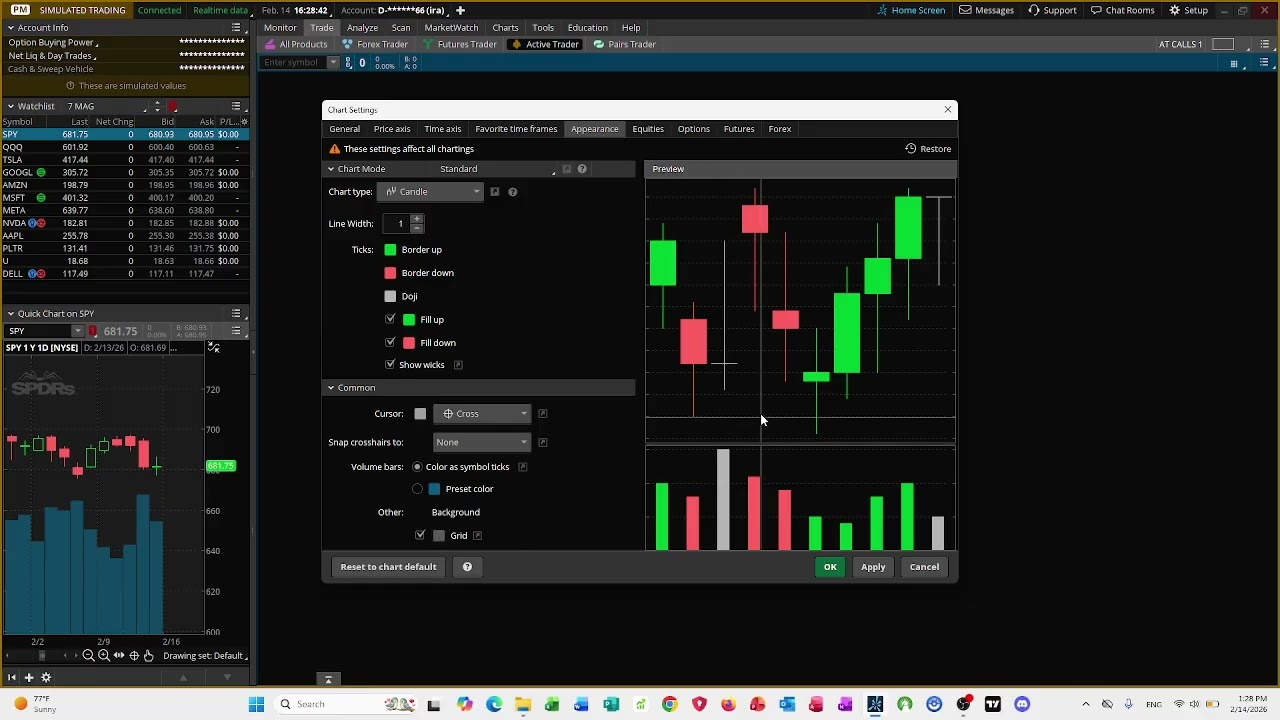Click Apply button

point(873,567)
